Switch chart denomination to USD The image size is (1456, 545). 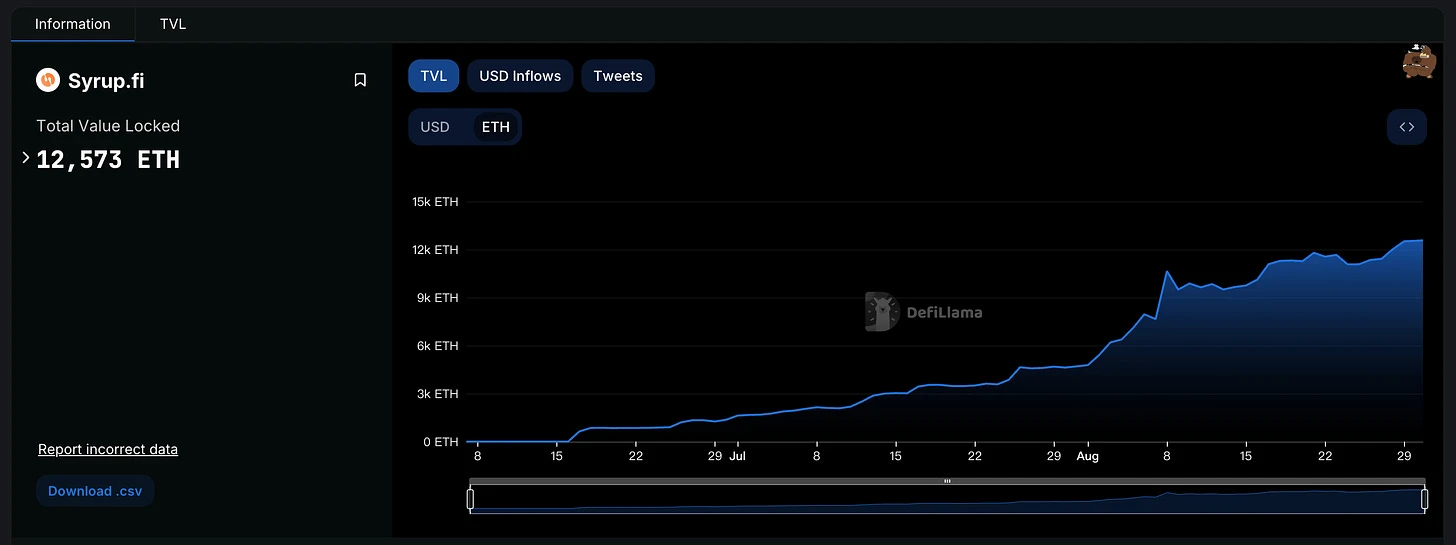(435, 127)
